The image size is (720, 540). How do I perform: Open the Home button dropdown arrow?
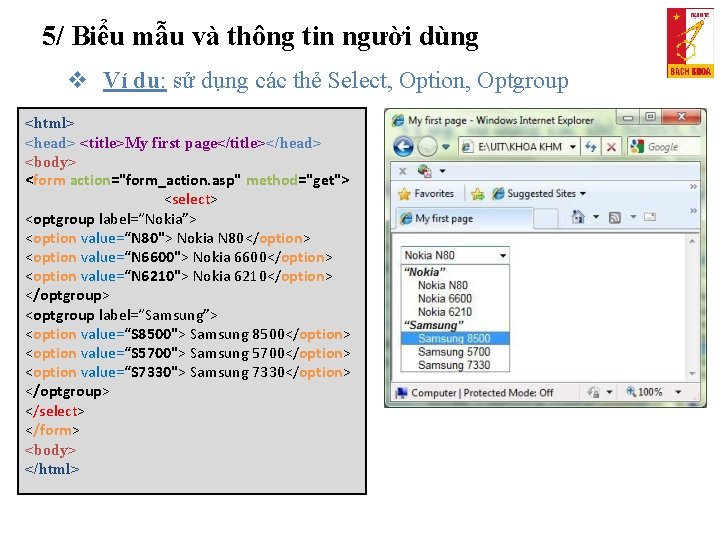pyautogui.click(x=596, y=216)
